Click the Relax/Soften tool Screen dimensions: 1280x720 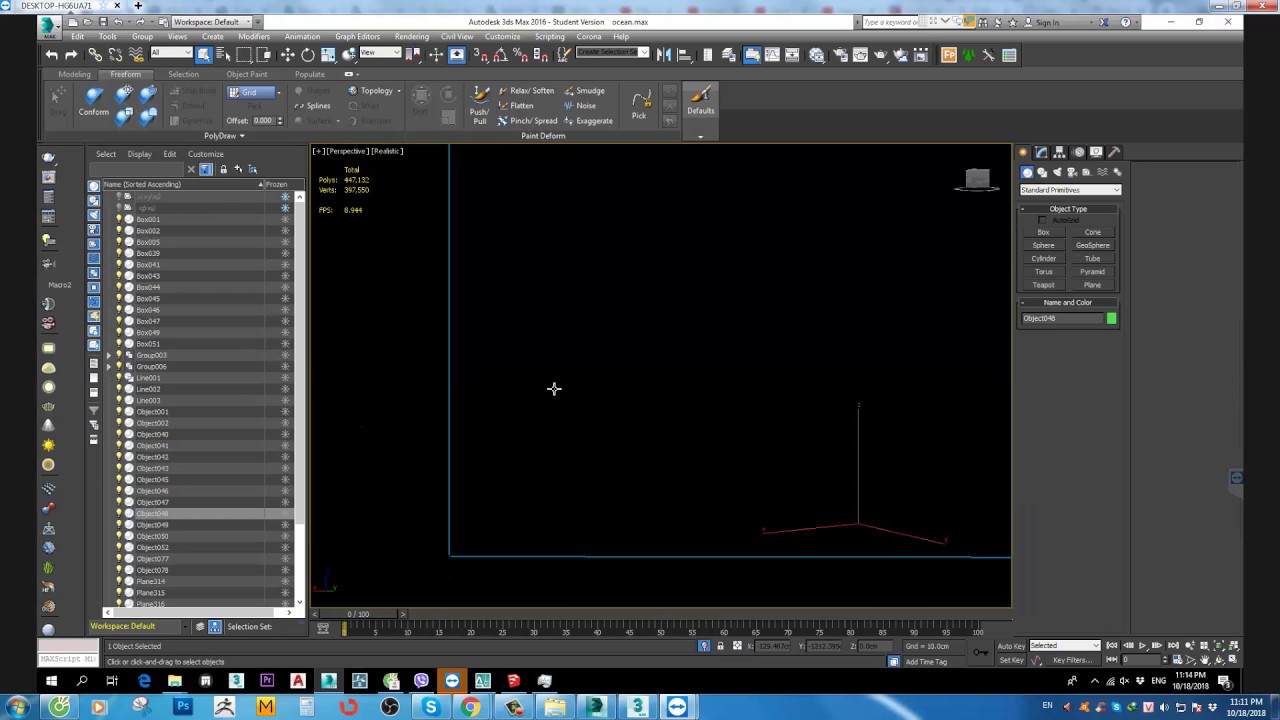click(526, 91)
